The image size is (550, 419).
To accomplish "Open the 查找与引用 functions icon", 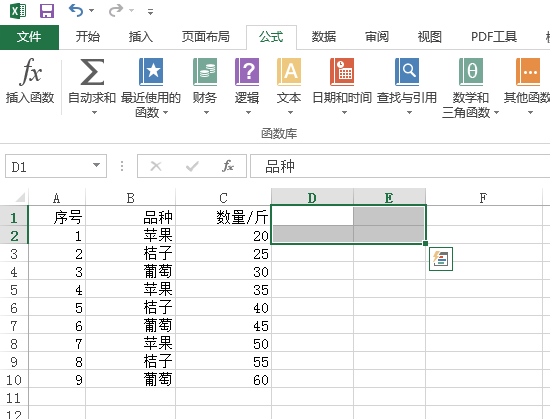I will pyautogui.click(x=407, y=72).
